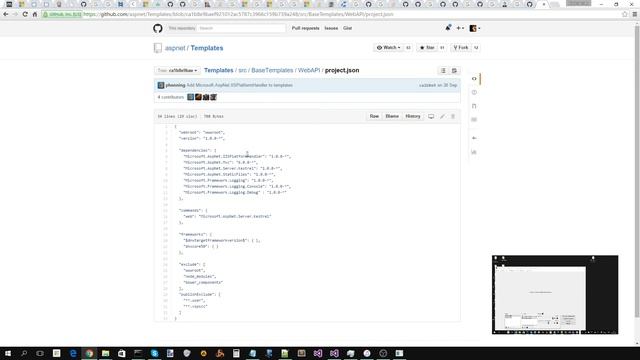The width and height of the screenshot is (640, 360).
Task: Open the user avatar profile dropdown
Action: pos(475,28)
